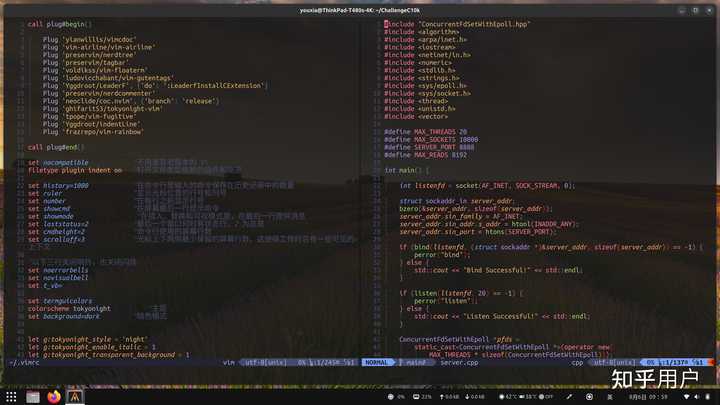This screenshot has height=405, width=720.
Task: Click the ~/.vimrc filename in left statusline
Action: tap(24, 362)
